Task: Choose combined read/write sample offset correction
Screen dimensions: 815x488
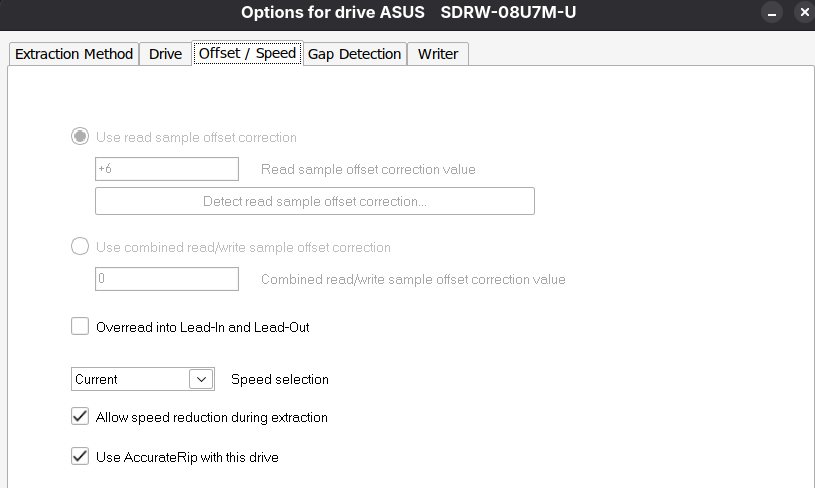Action: click(x=80, y=247)
